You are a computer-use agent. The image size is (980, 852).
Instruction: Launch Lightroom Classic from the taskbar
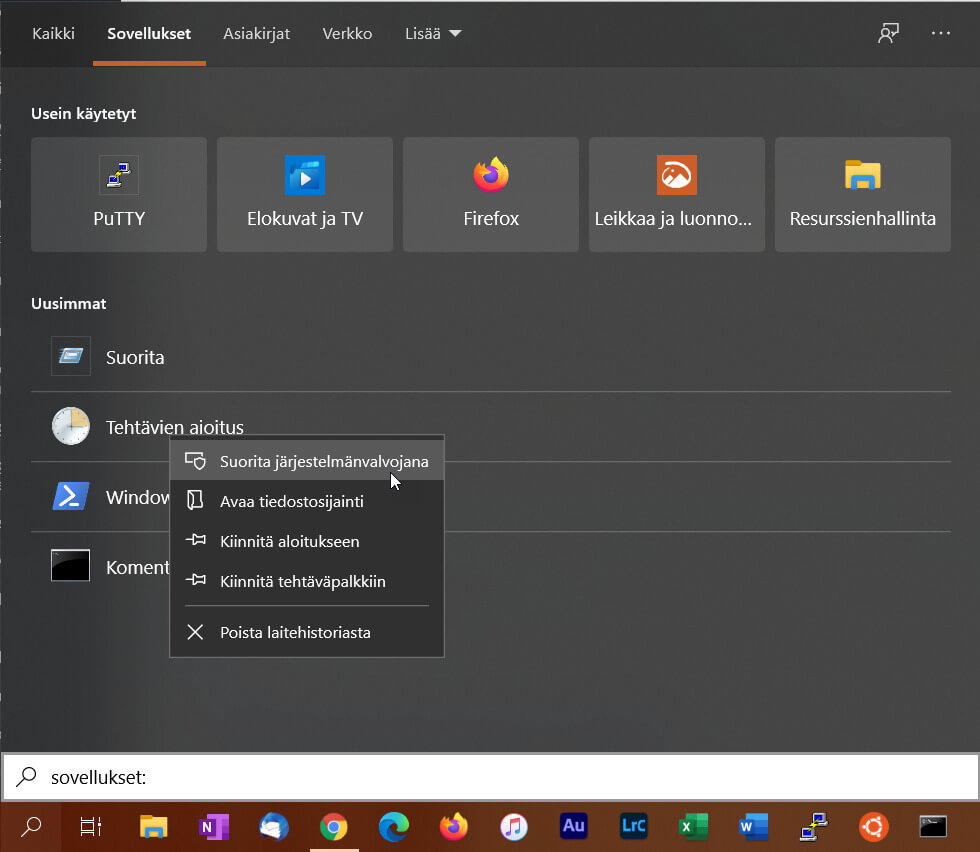[x=633, y=826]
